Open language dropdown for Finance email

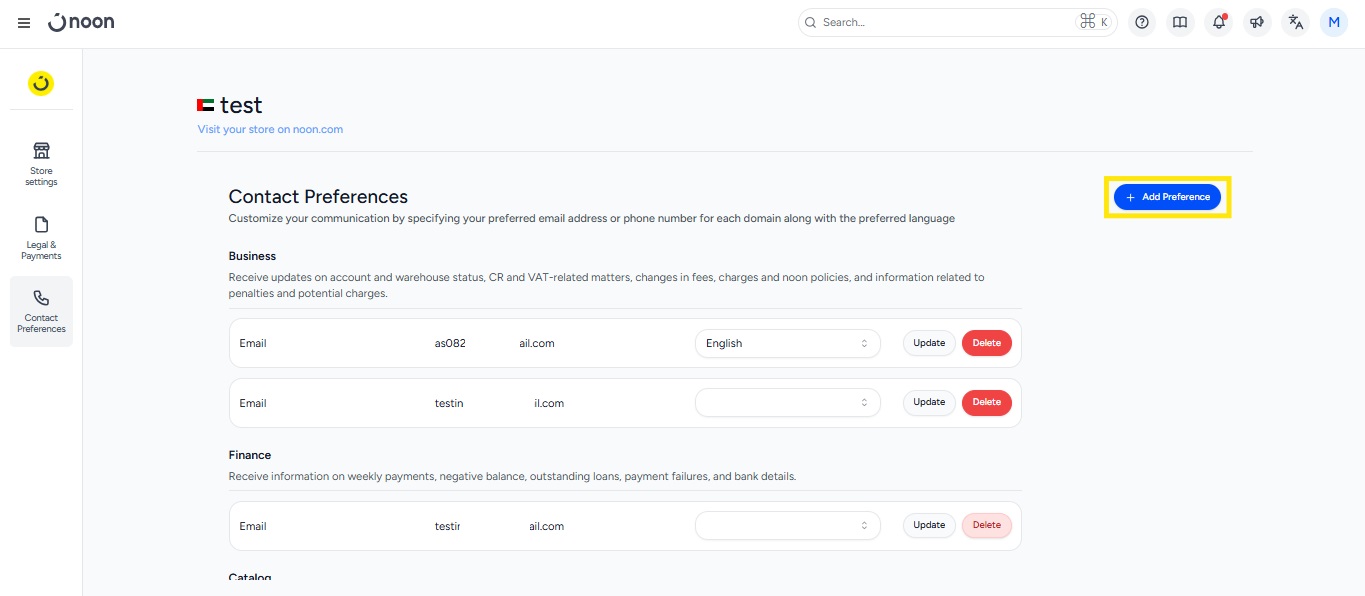tap(787, 526)
